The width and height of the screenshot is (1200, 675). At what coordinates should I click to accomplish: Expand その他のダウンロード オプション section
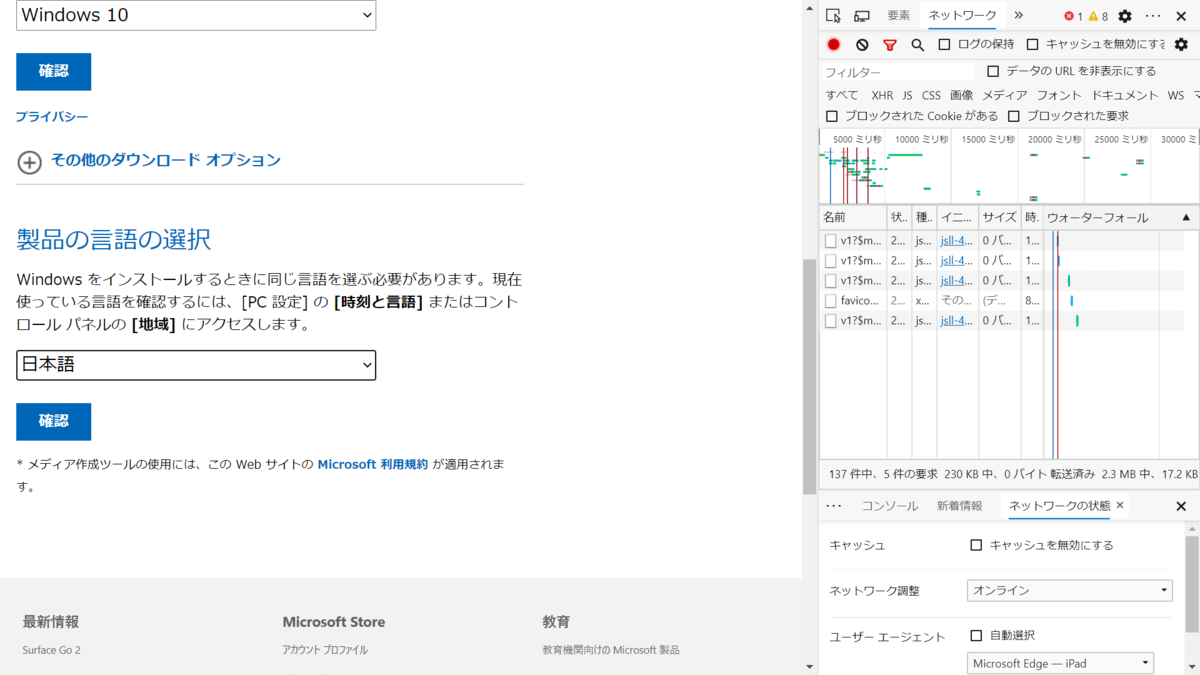pyautogui.click(x=166, y=160)
